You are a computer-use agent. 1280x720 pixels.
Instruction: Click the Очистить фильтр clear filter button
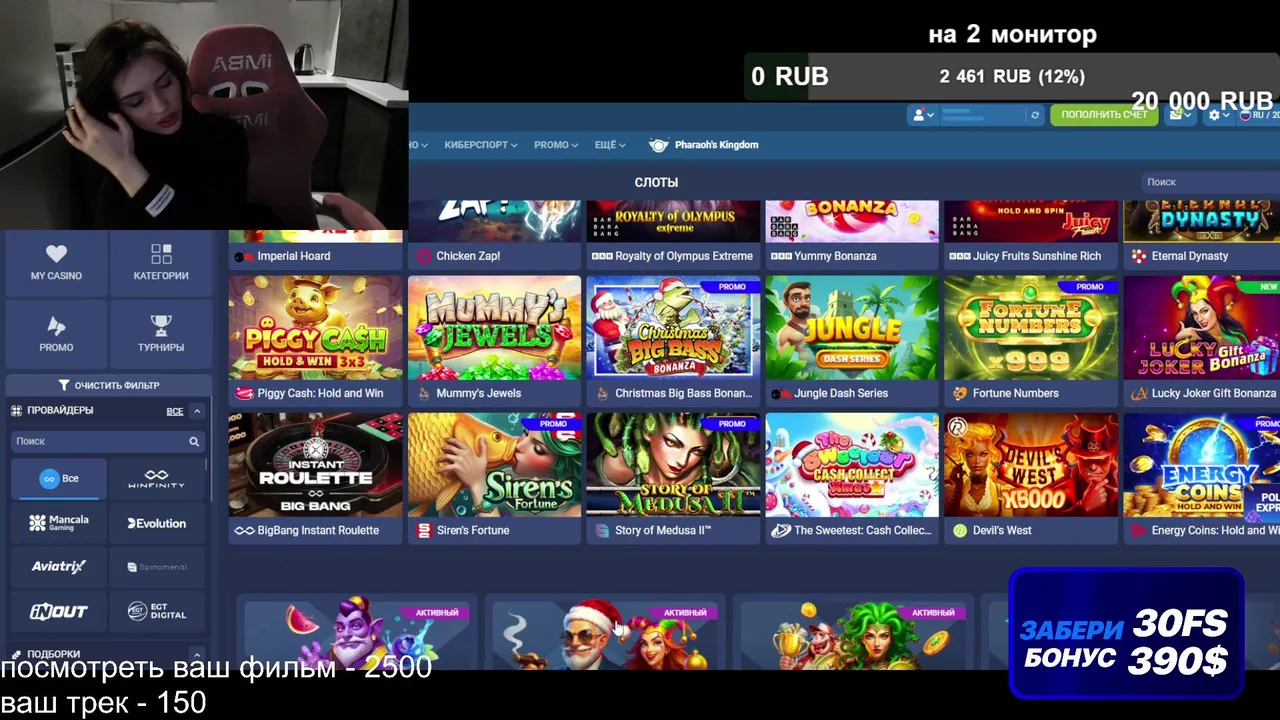click(x=108, y=385)
